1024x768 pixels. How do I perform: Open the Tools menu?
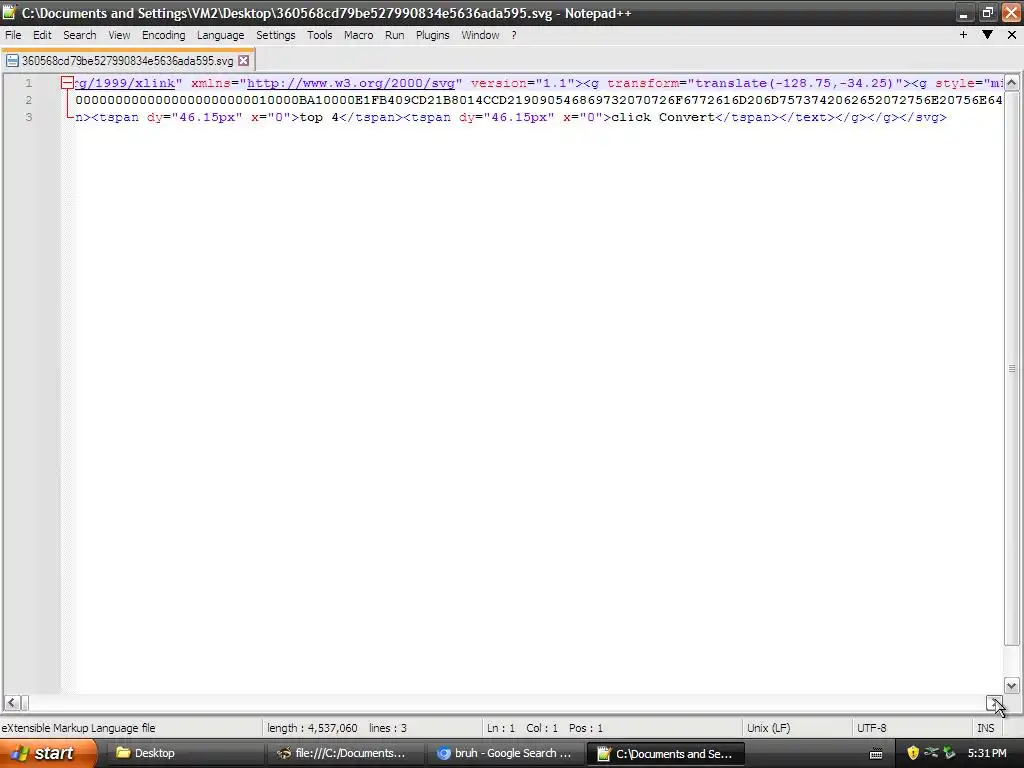[x=319, y=35]
